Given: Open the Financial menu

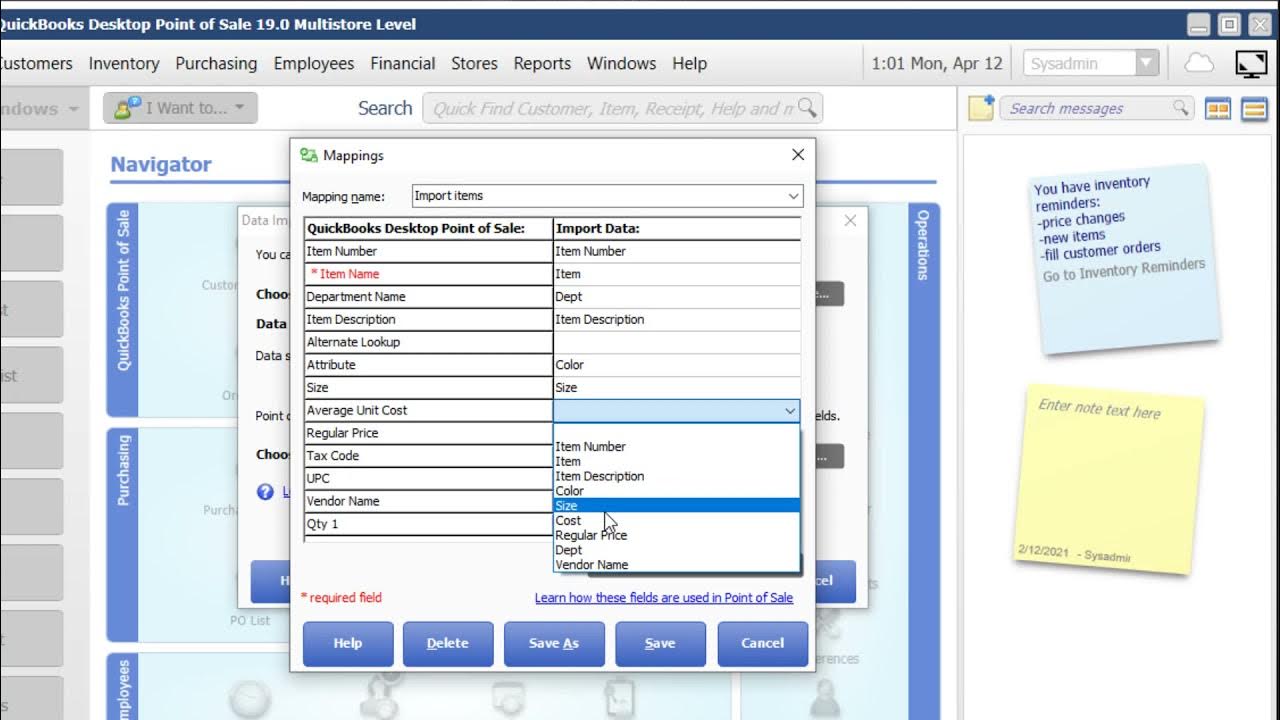Looking at the screenshot, I should click(x=403, y=63).
